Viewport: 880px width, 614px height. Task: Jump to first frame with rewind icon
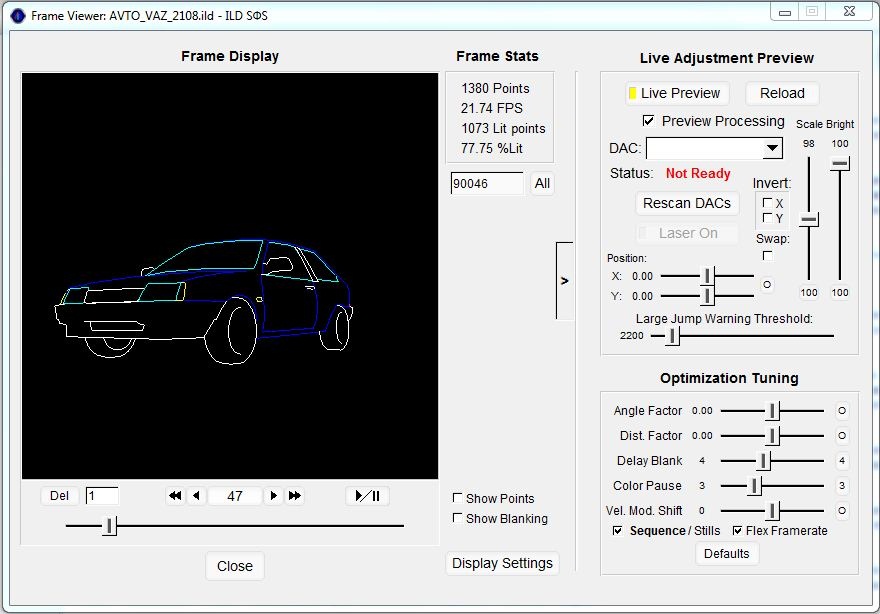point(175,496)
